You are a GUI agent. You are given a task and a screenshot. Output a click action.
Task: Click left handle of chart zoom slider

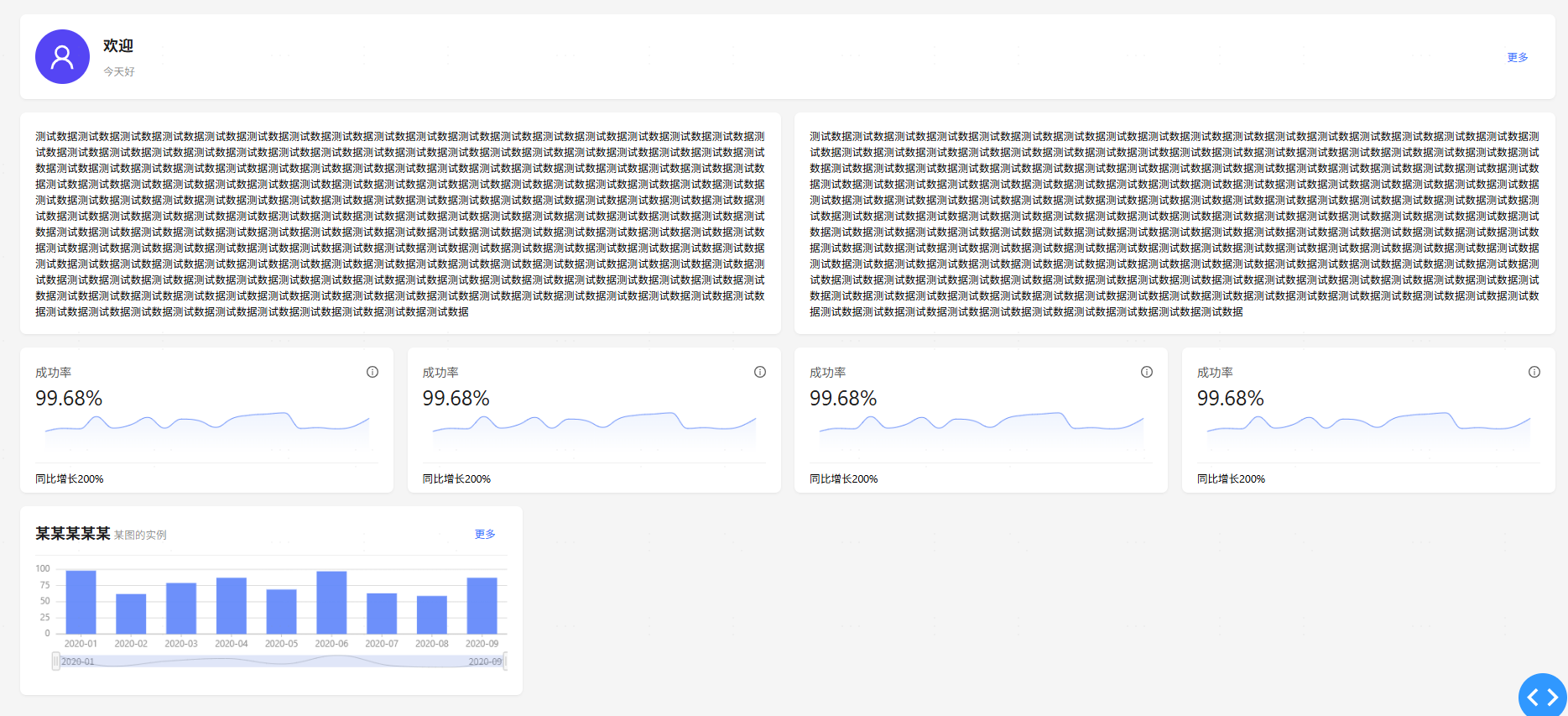(56, 661)
